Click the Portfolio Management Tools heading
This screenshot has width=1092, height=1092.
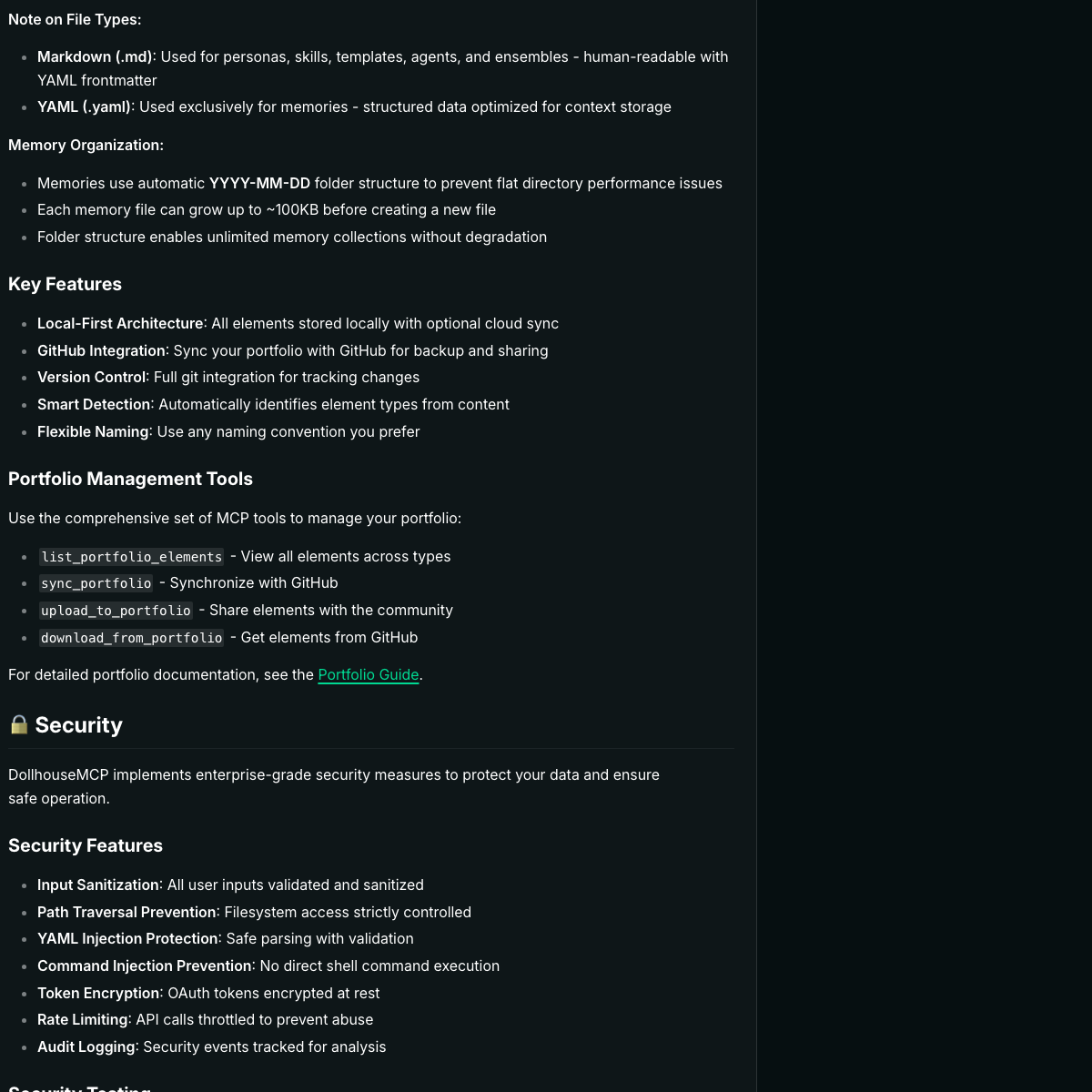[130, 479]
